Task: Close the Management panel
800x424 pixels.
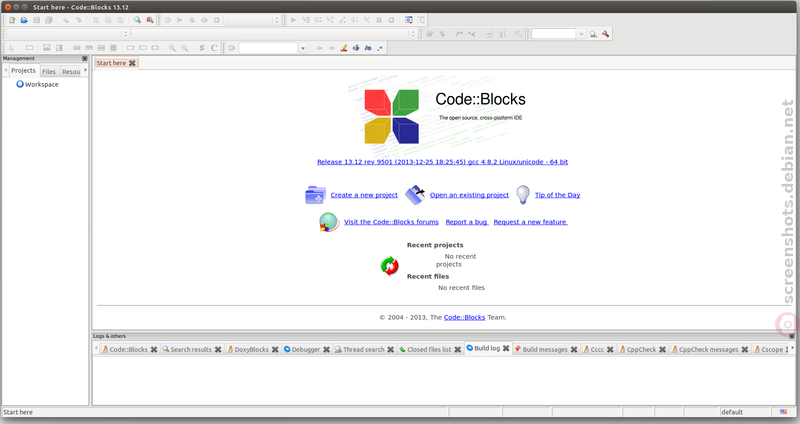Action: pos(85,59)
